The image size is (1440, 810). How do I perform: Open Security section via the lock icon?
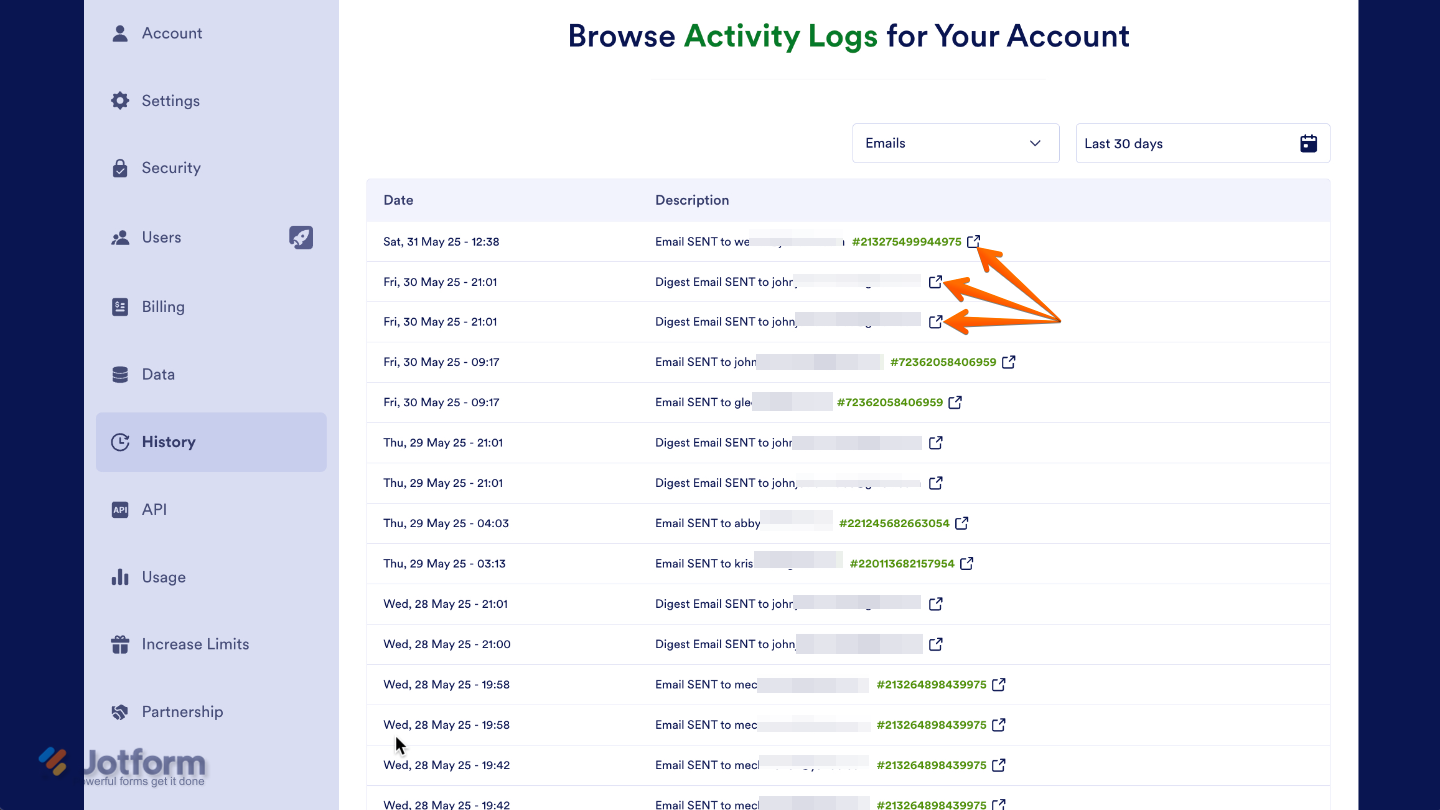coord(119,167)
